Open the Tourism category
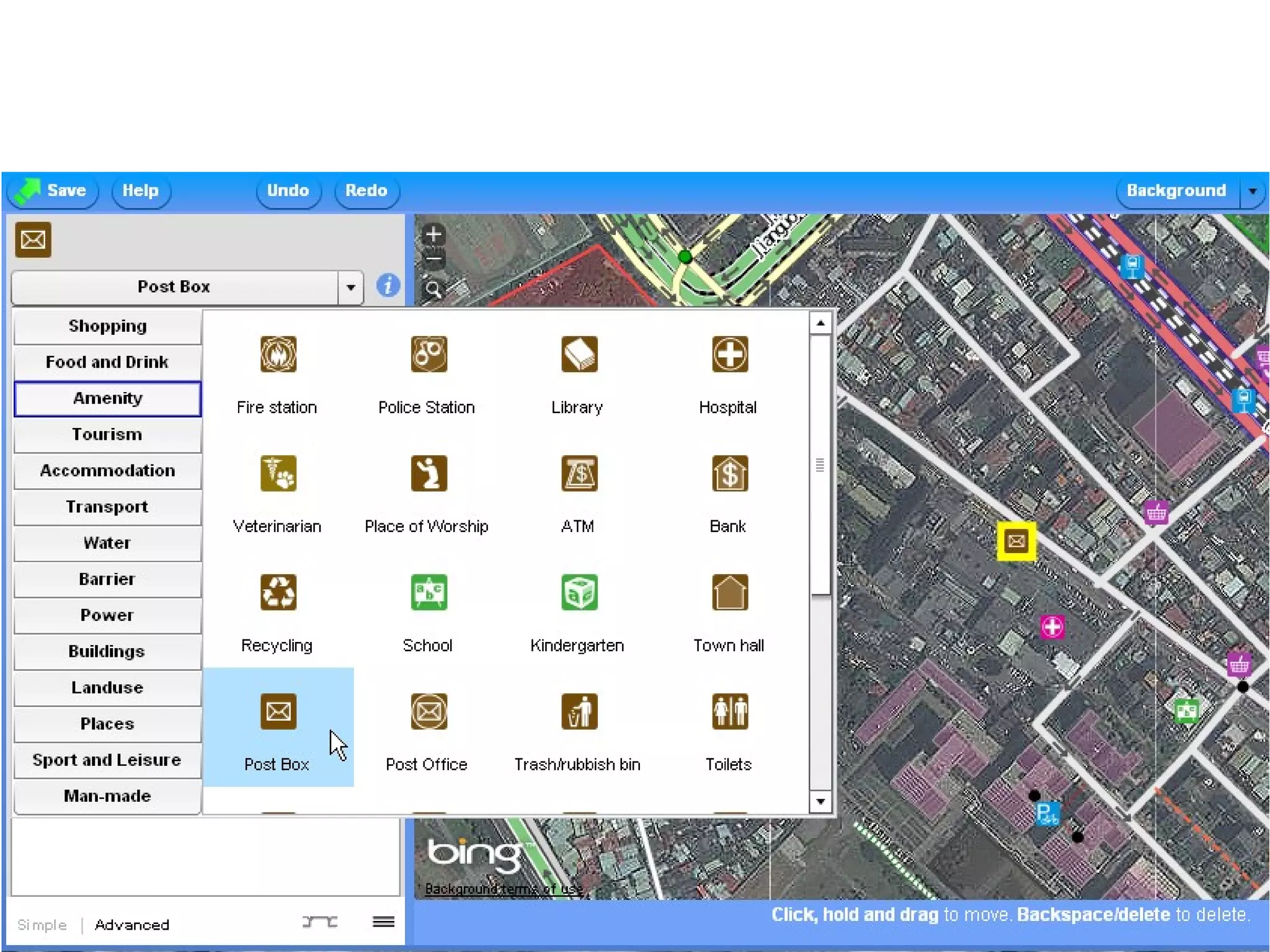Viewport: 1270px width, 952px height. point(107,434)
